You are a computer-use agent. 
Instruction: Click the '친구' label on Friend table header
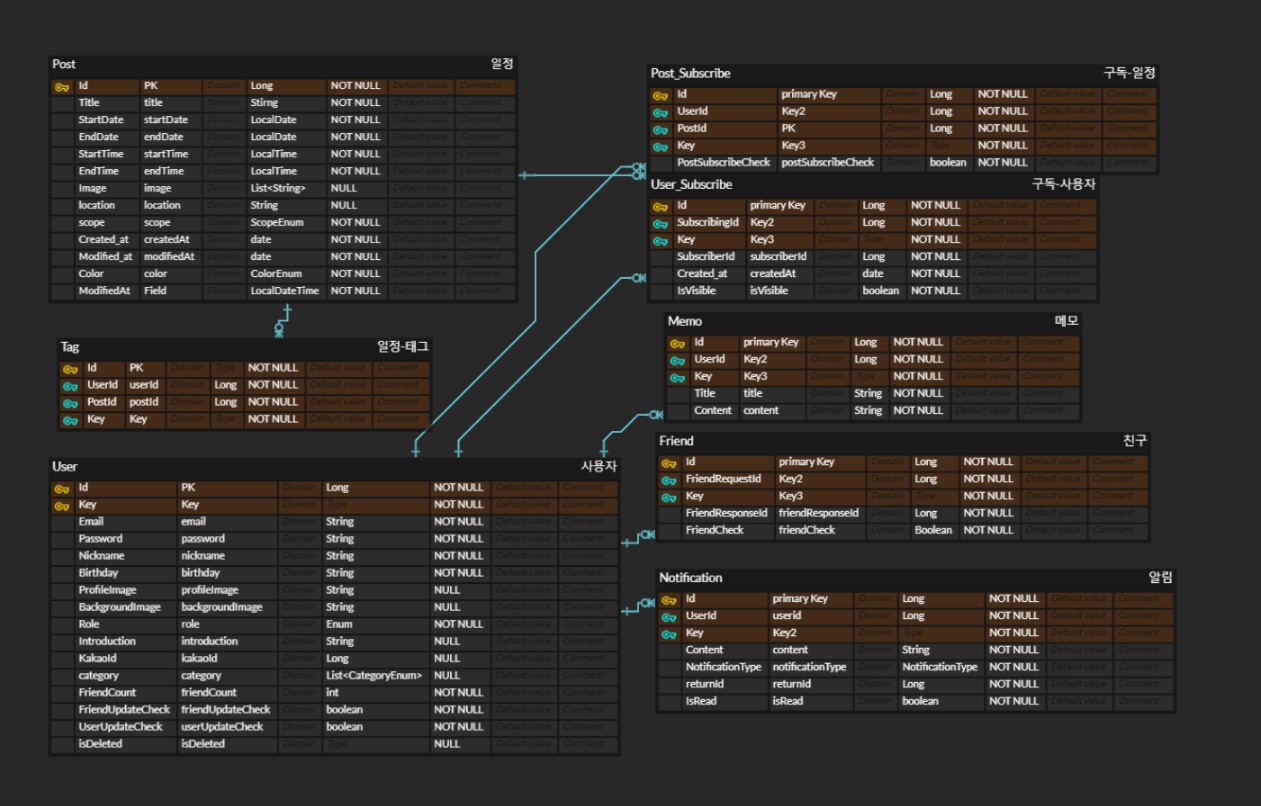coord(1135,440)
